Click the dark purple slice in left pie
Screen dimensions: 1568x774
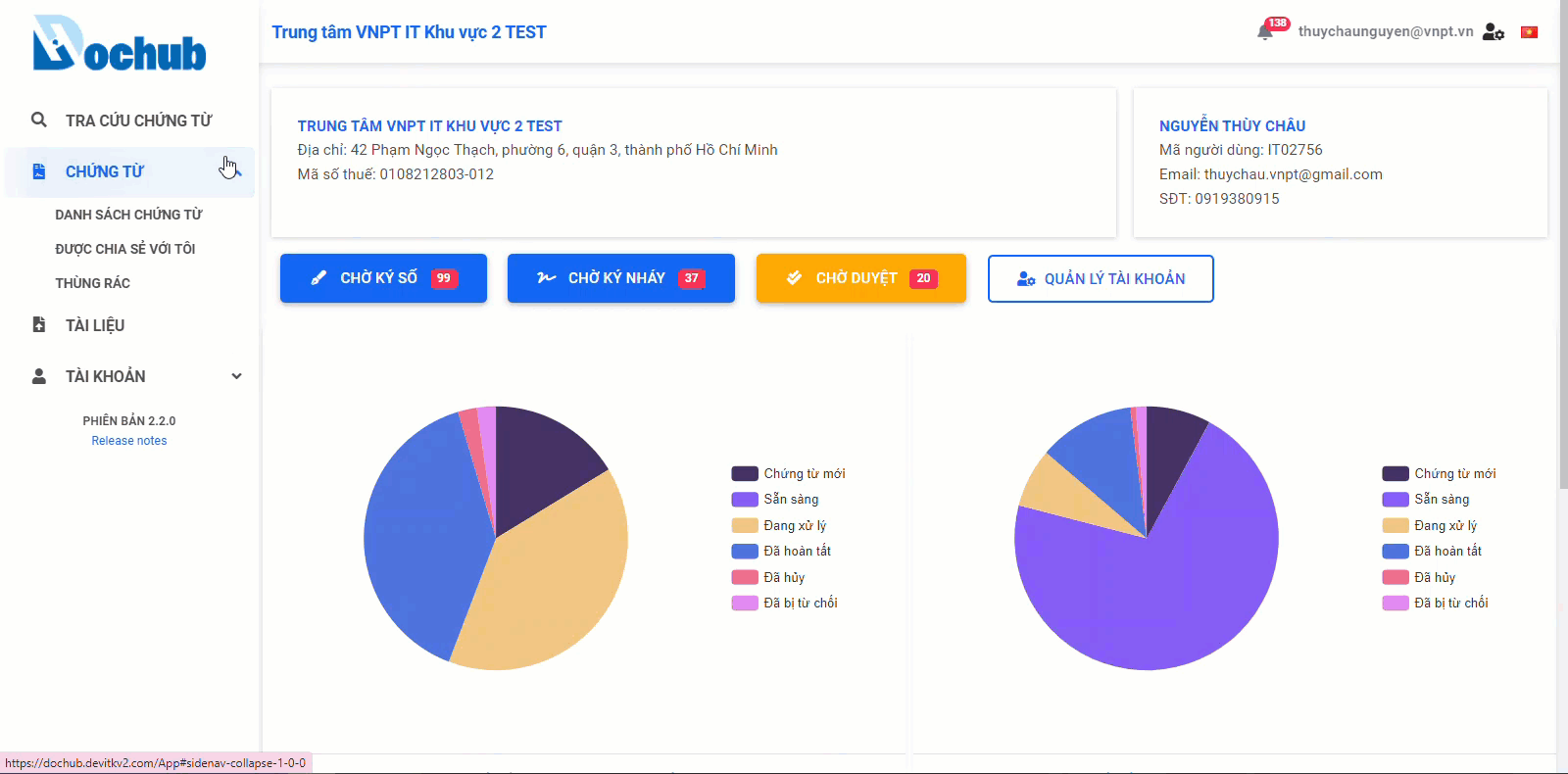534,465
